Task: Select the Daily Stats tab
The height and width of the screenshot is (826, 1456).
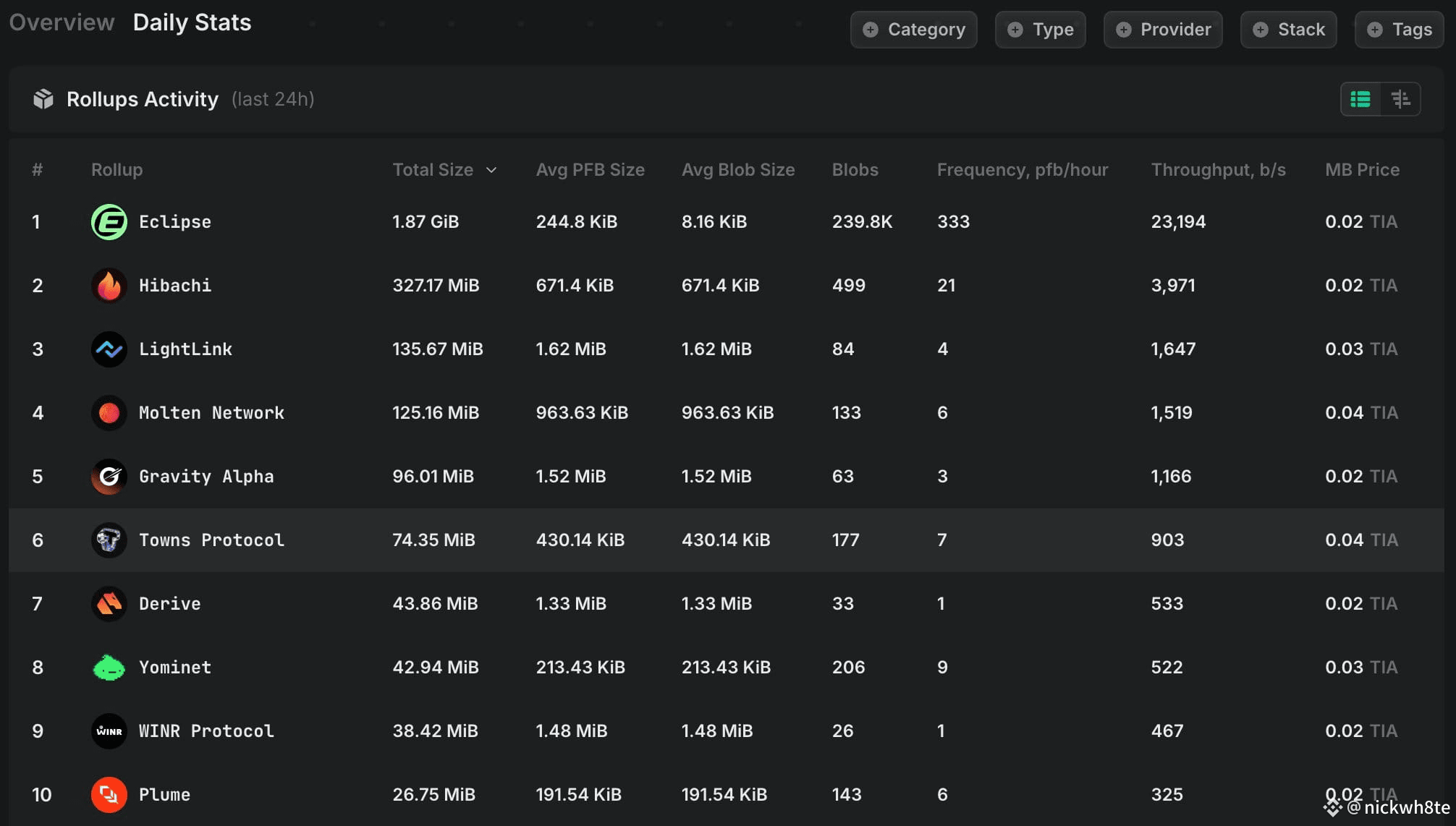Action: 192,22
